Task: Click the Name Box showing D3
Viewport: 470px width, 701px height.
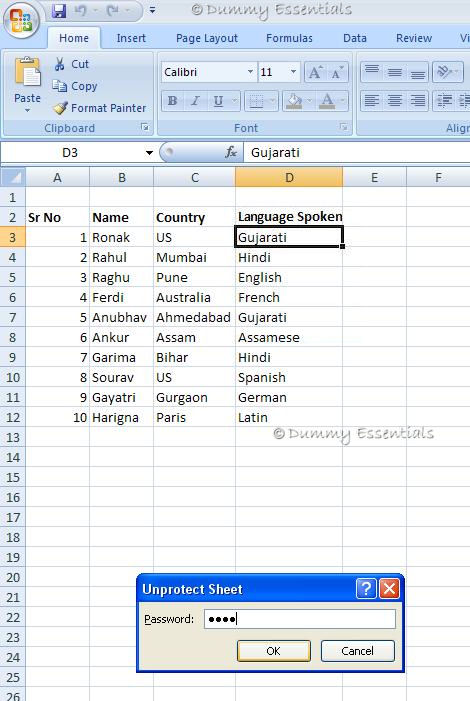Action: (72, 153)
